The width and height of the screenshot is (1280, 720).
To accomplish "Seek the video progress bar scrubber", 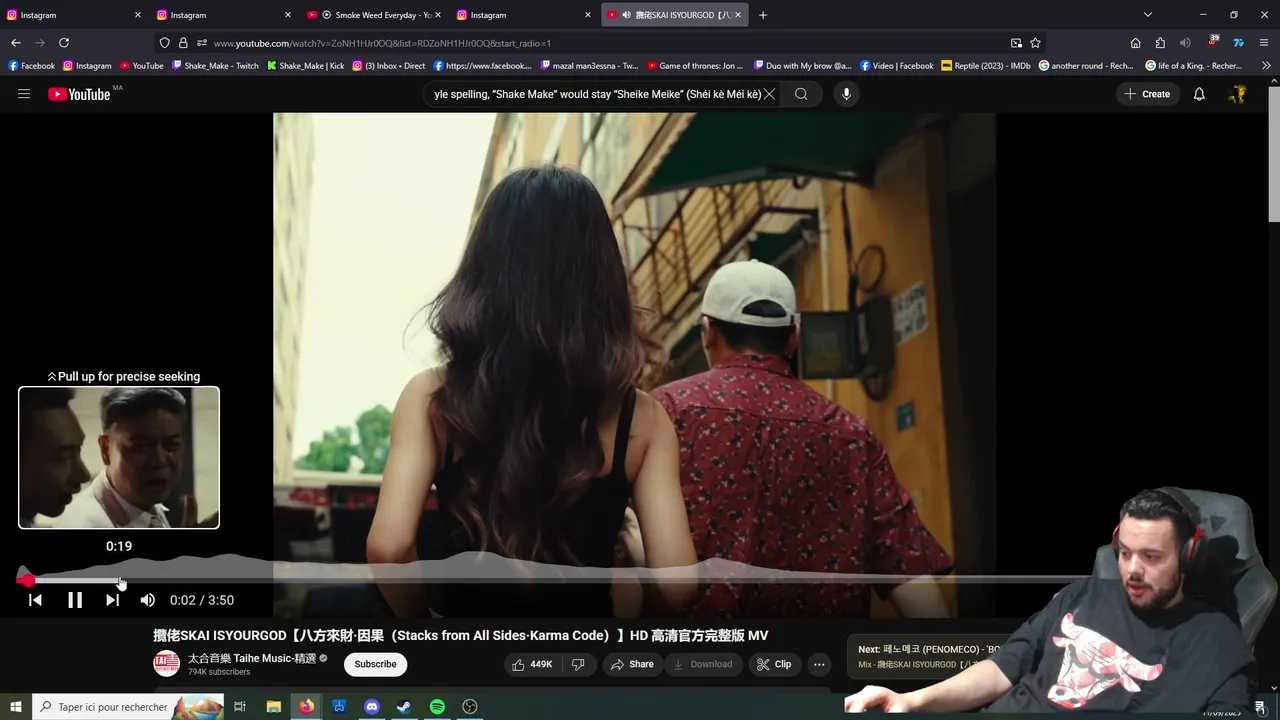I will [27, 580].
